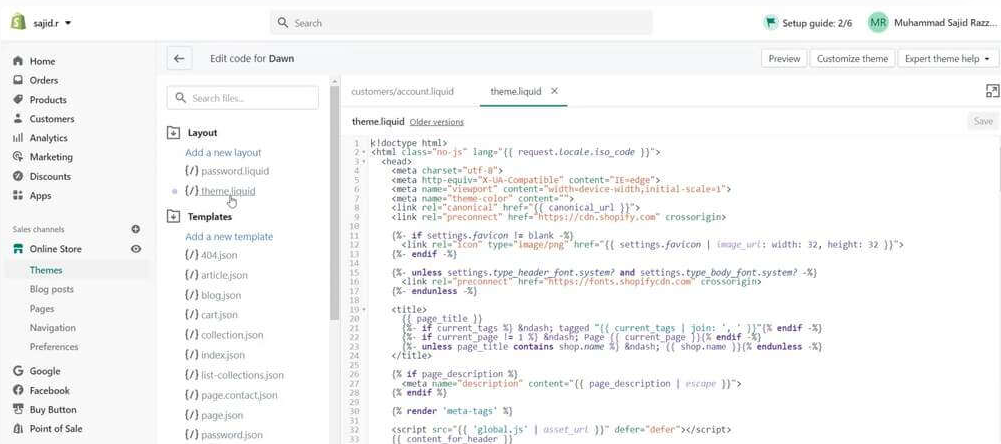Click the Orders icon in sidebar

[18, 80]
